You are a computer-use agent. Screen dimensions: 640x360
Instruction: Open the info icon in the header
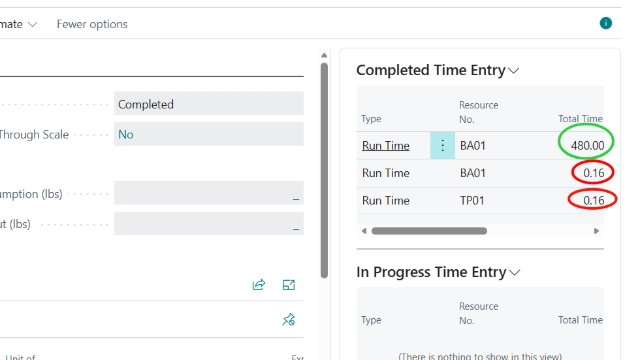coord(606,23)
